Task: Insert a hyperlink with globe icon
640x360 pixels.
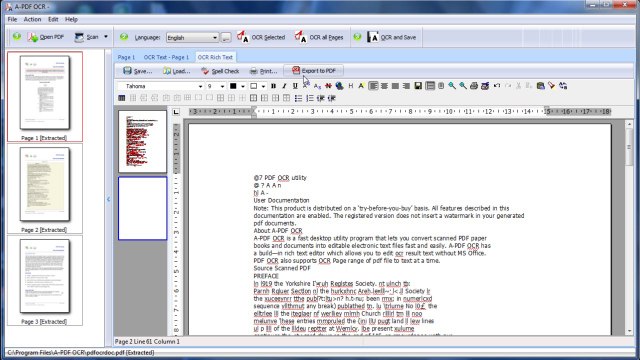Action: coord(339,86)
